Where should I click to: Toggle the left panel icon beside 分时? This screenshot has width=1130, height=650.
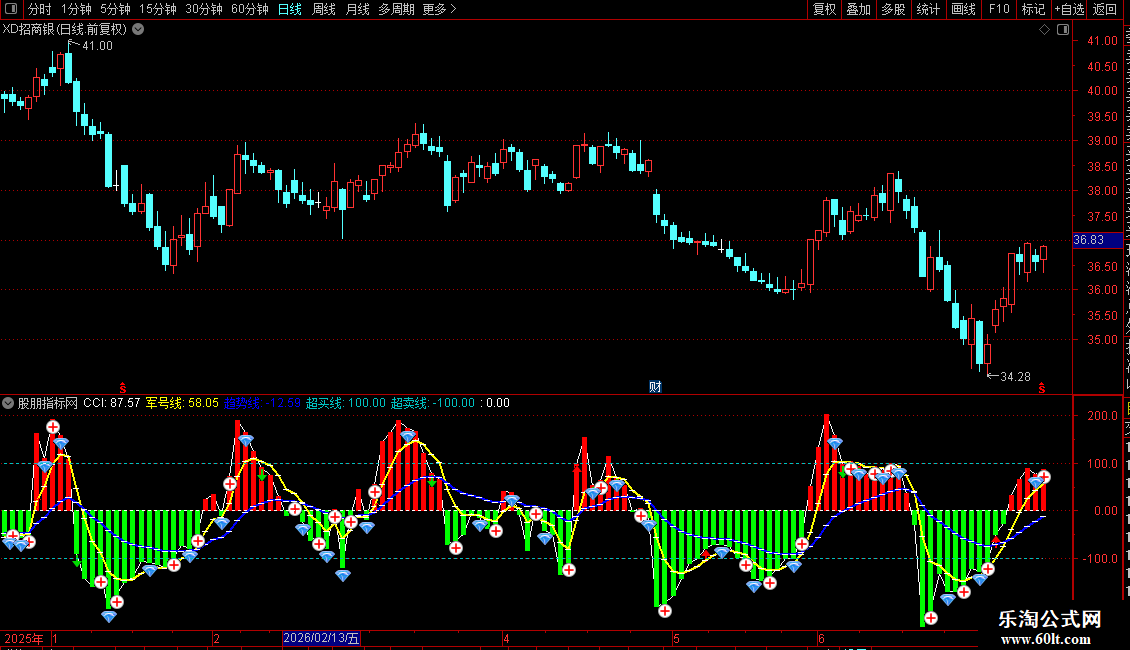tap(11, 9)
